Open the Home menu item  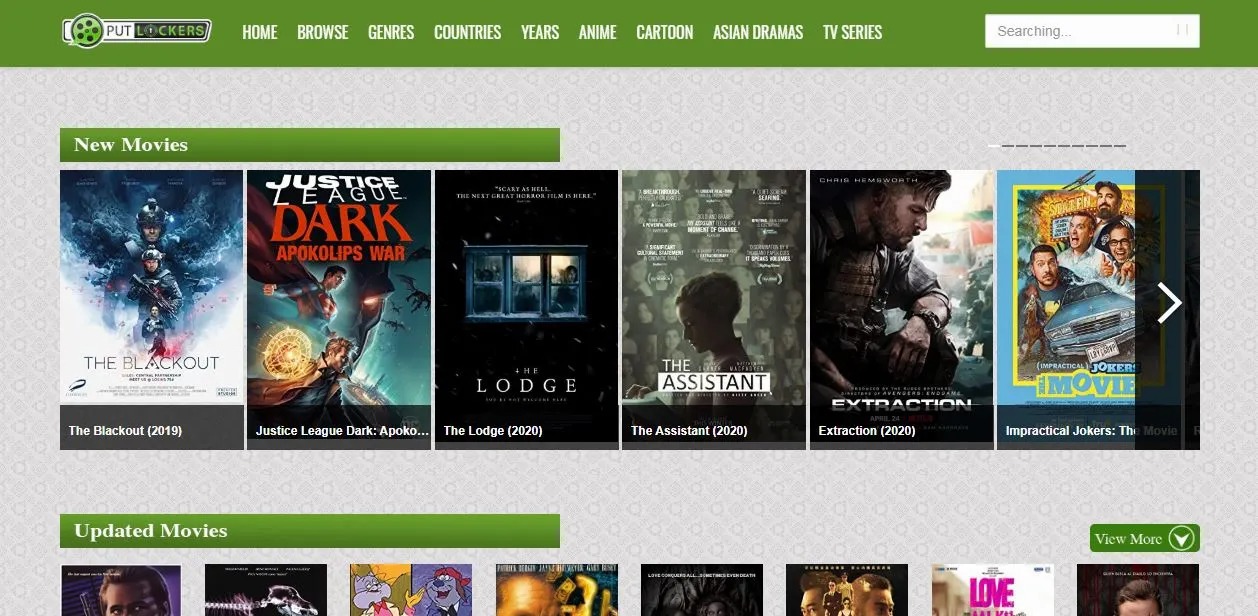[259, 32]
